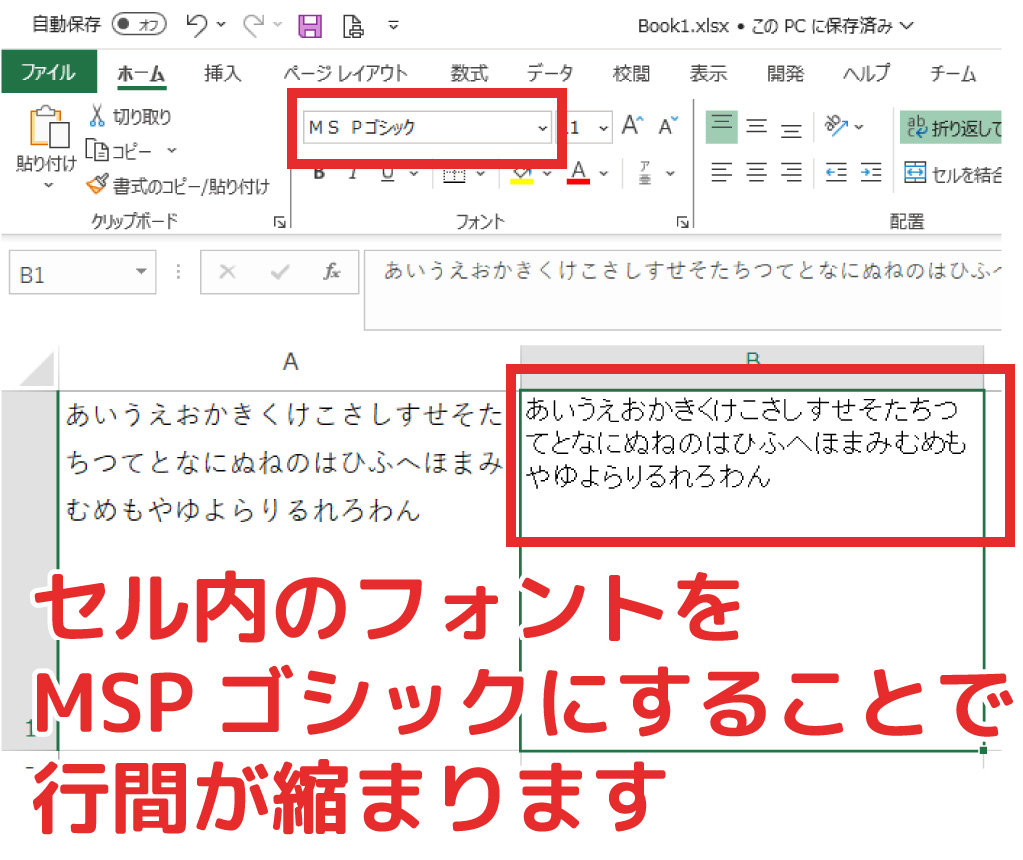Click the insert function fx icon
Screen dimensions: 1023x860
[x=332, y=272]
